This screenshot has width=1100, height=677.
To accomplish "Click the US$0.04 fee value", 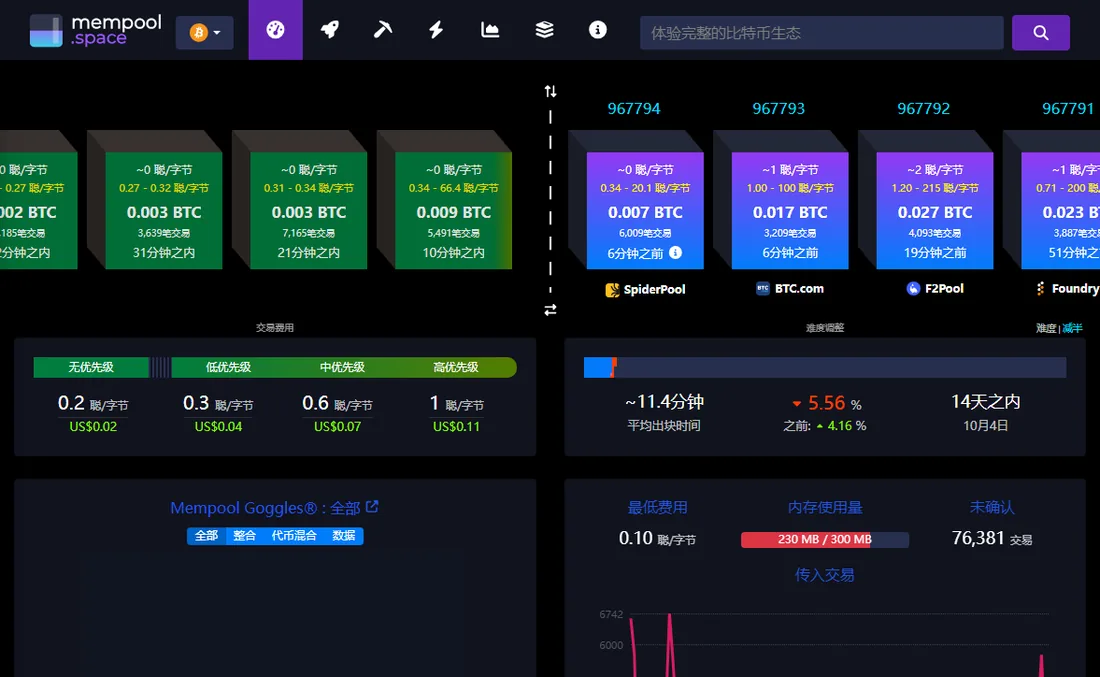I will click(x=218, y=427).
